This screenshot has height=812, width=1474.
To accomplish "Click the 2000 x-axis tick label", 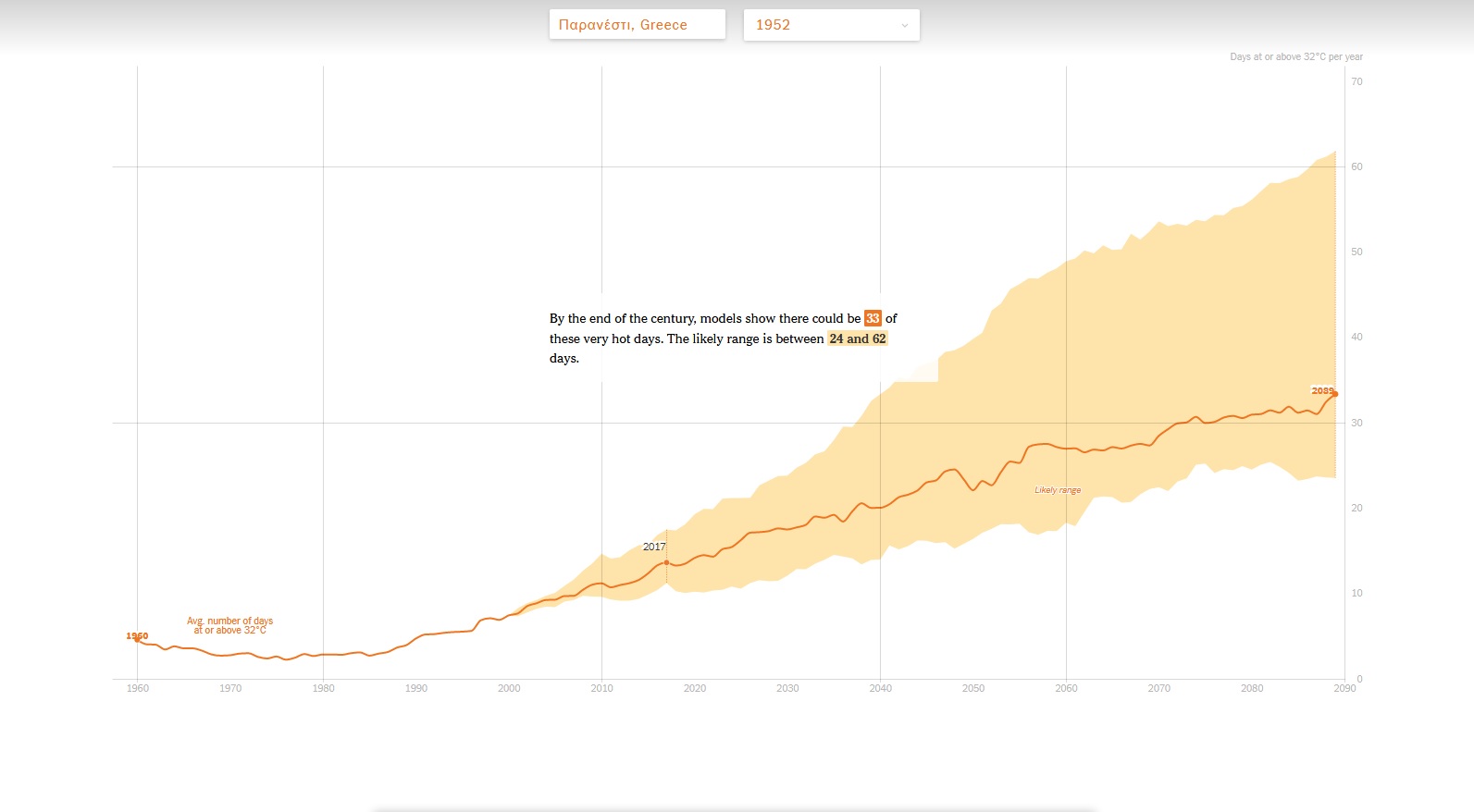I will click(509, 688).
